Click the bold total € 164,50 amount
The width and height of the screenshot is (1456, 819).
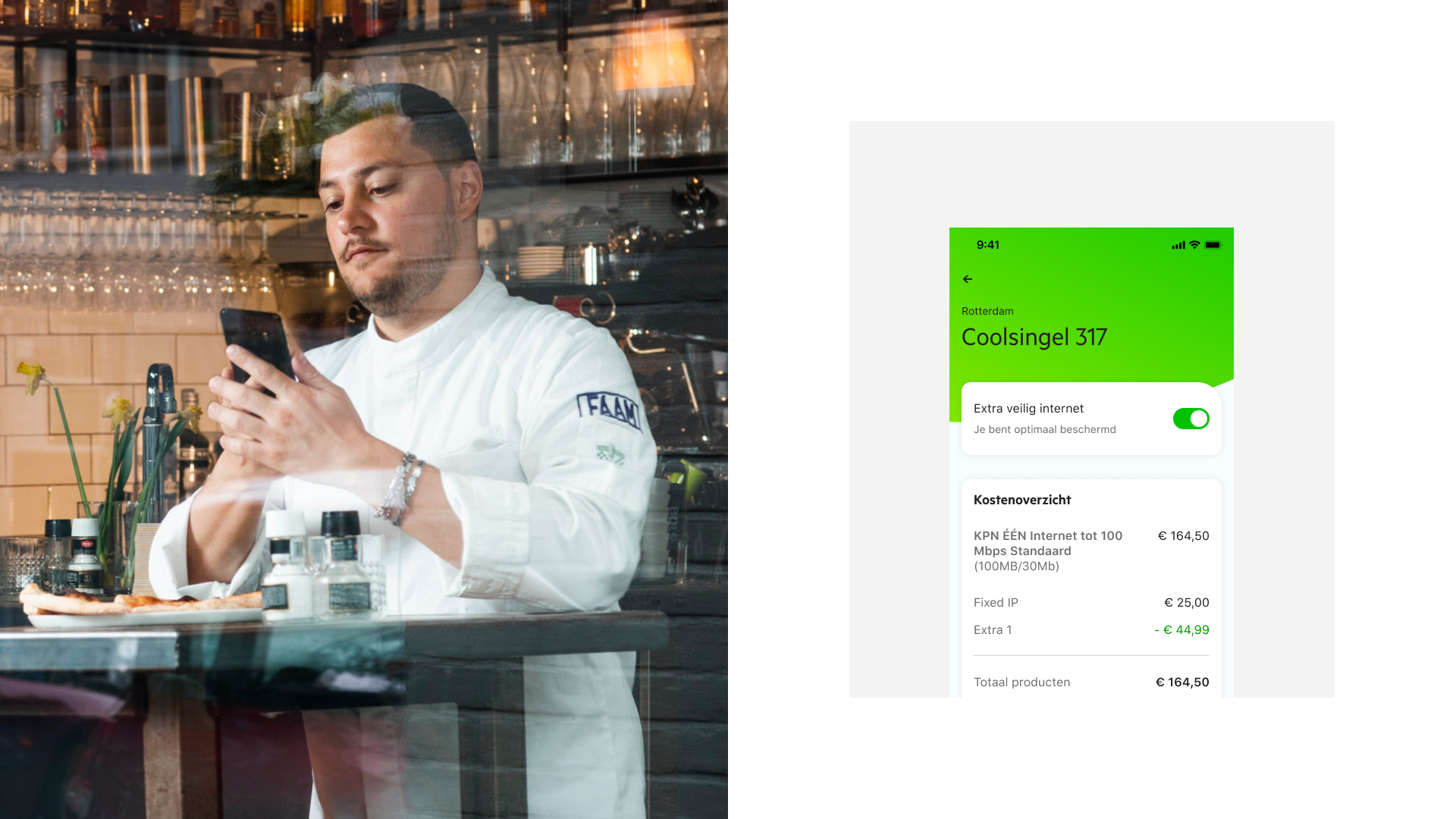click(x=1182, y=682)
